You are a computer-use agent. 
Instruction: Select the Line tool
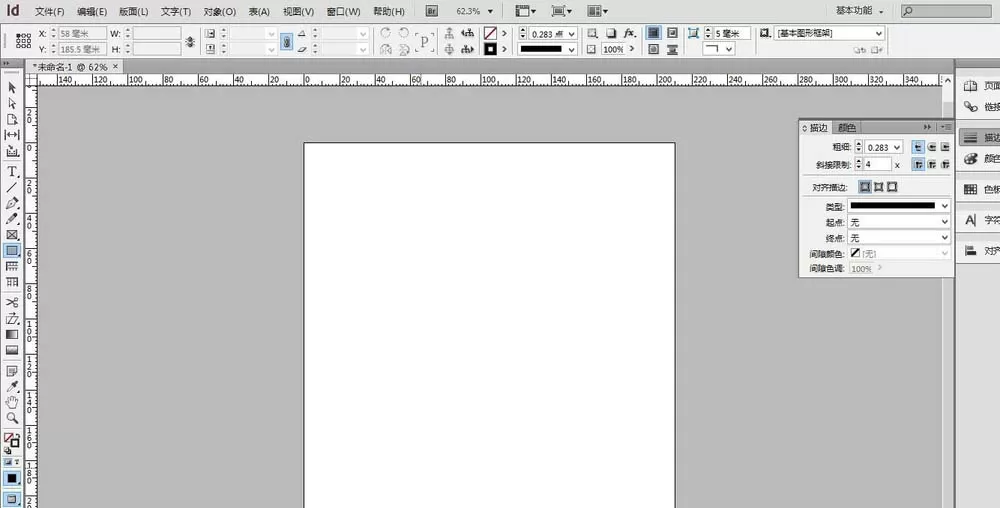(12, 187)
